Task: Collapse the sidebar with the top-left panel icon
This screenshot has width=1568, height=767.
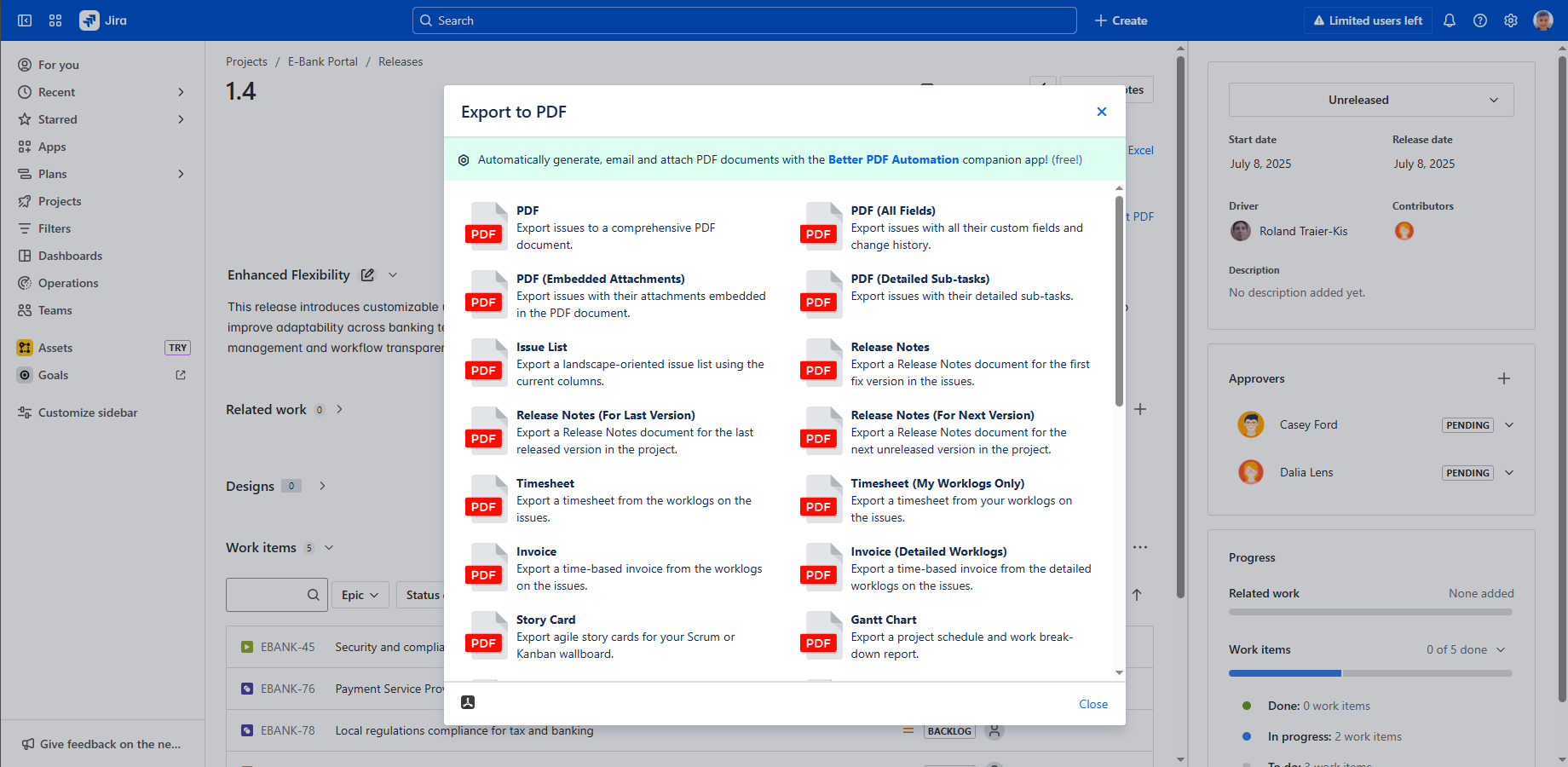Action: [25, 20]
